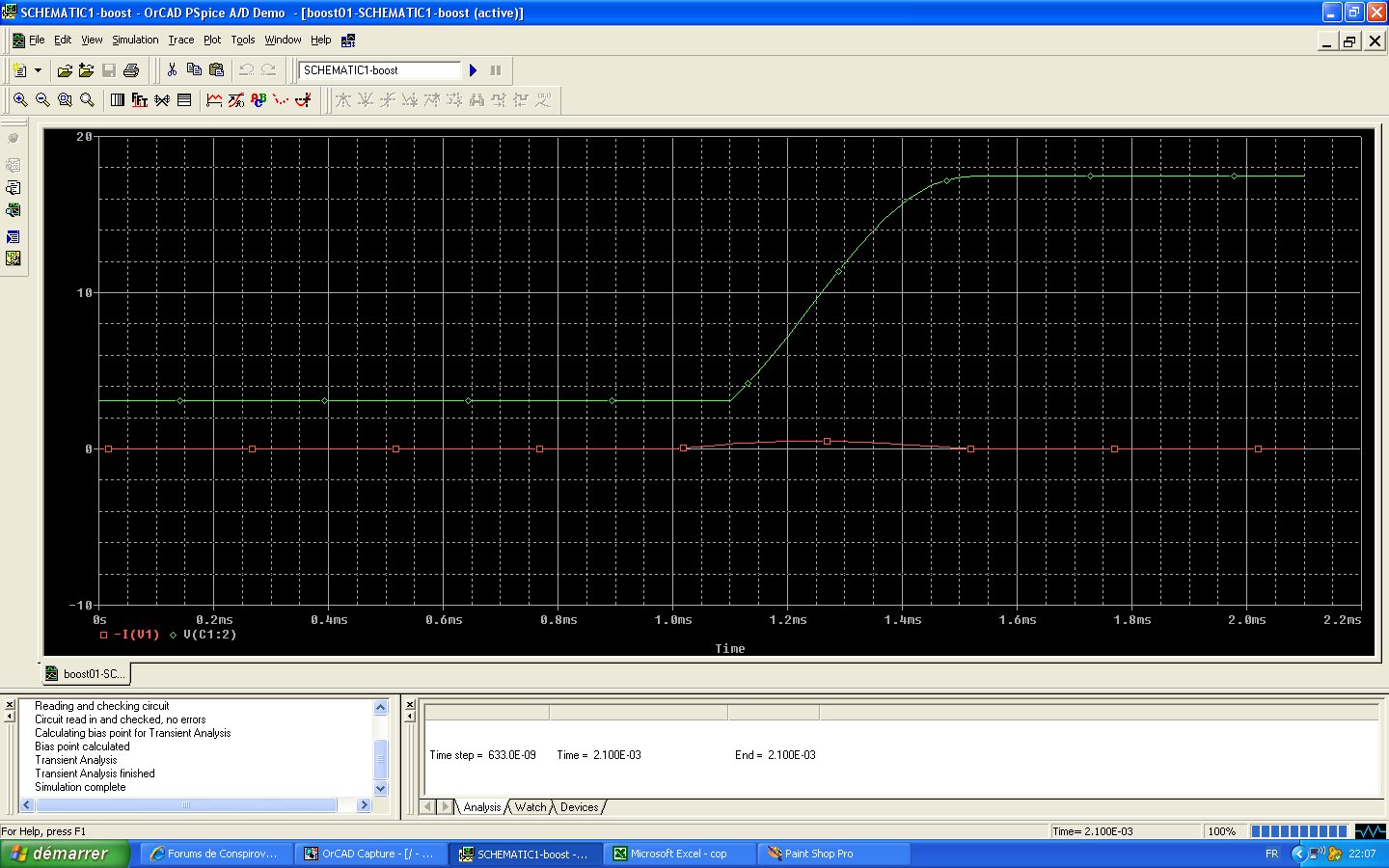Click the Add Trace icon
Image resolution: width=1389 pixels, height=868 pixels.
click(214, 99)
